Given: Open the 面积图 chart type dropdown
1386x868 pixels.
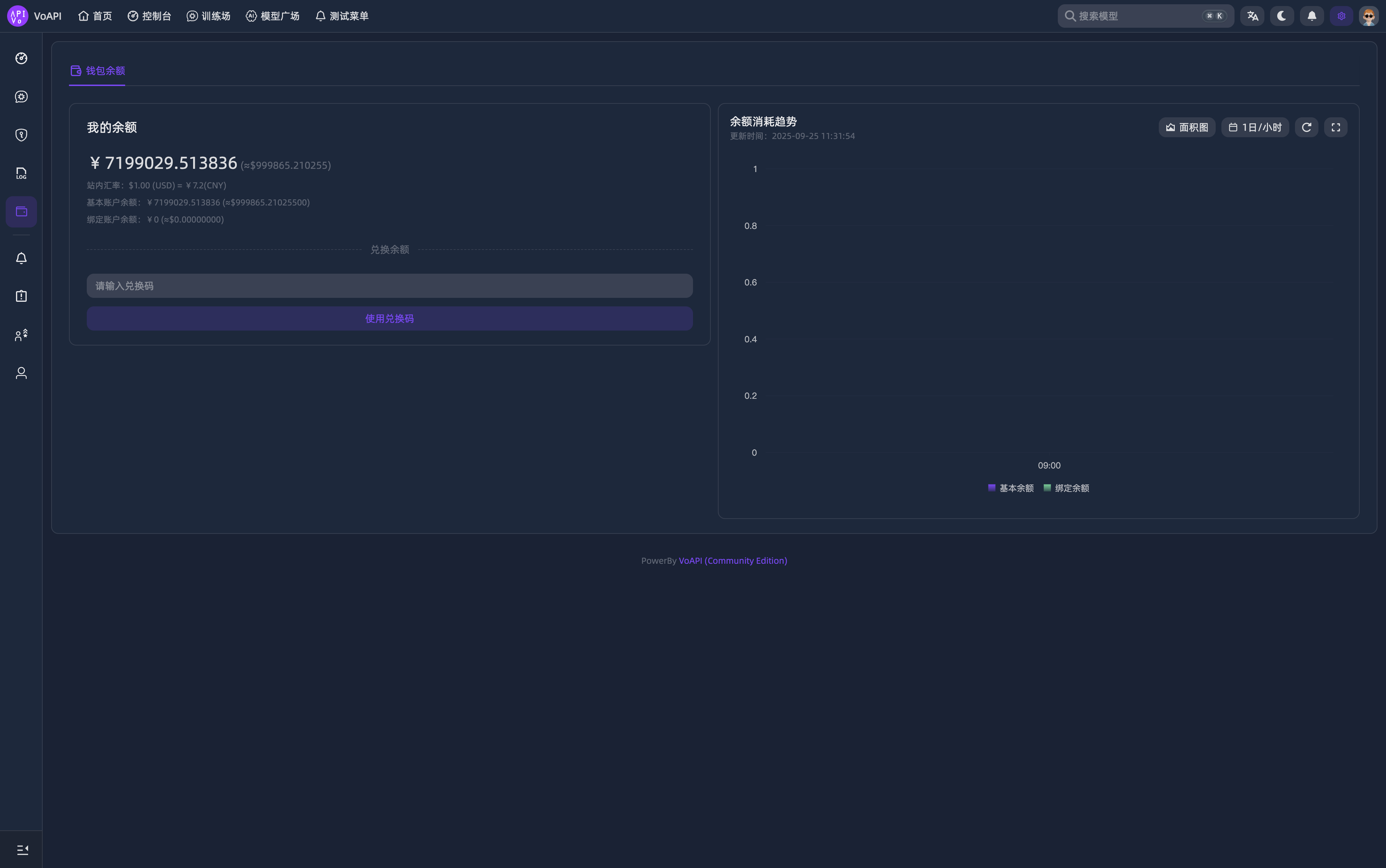Looking at the screenshot, I should coord(1187,128).
